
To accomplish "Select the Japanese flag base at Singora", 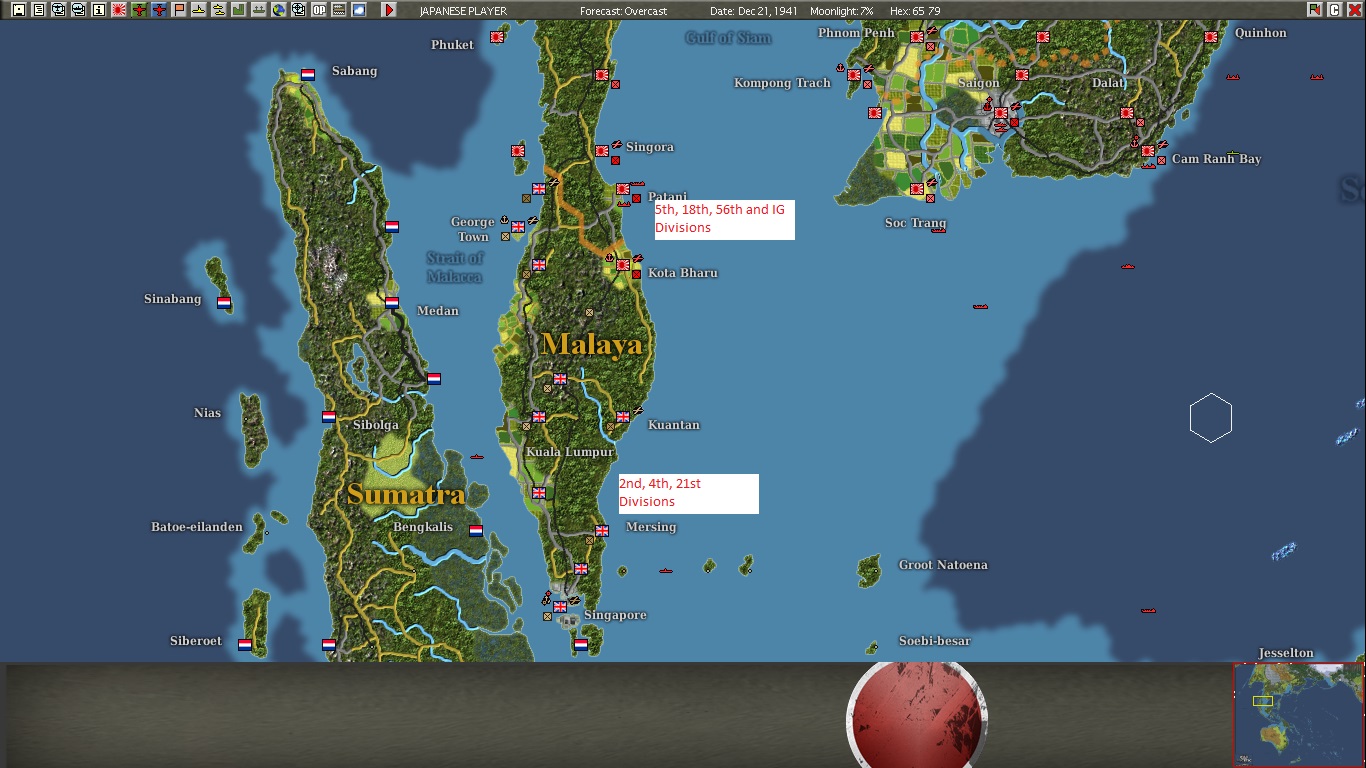I will click(602, 151).
